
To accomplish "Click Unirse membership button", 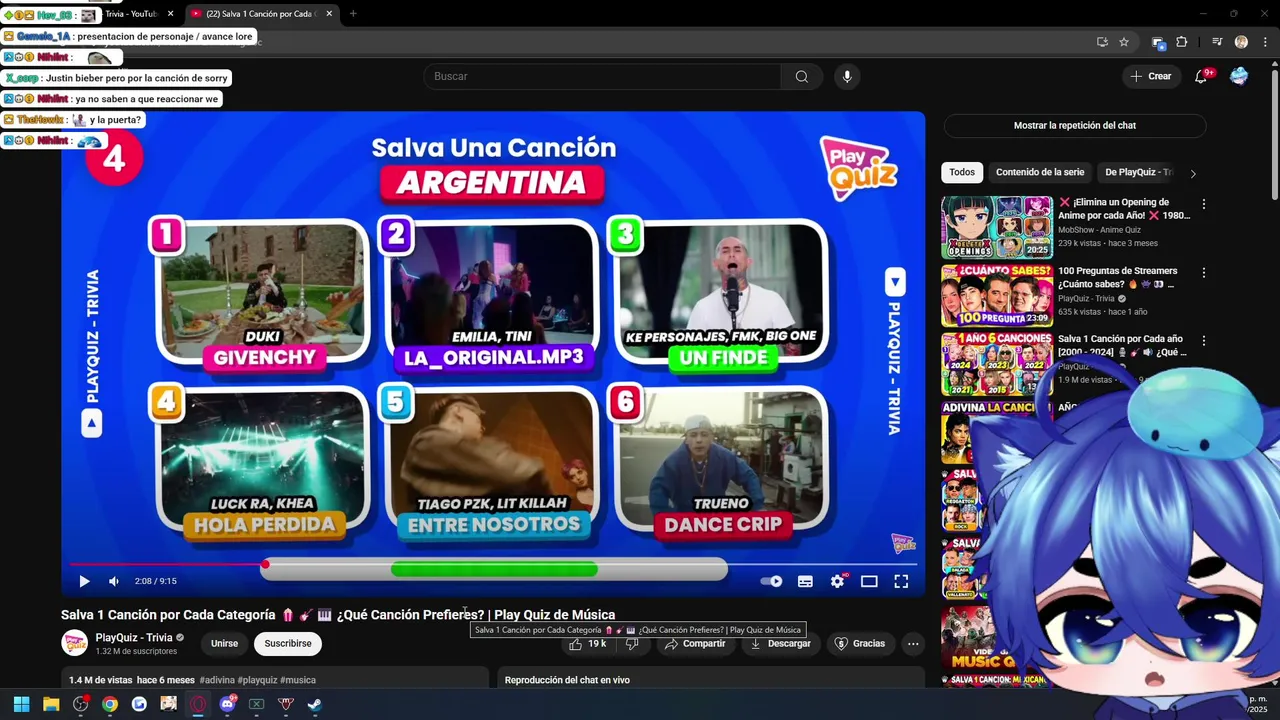I will [x=224, y=644].
